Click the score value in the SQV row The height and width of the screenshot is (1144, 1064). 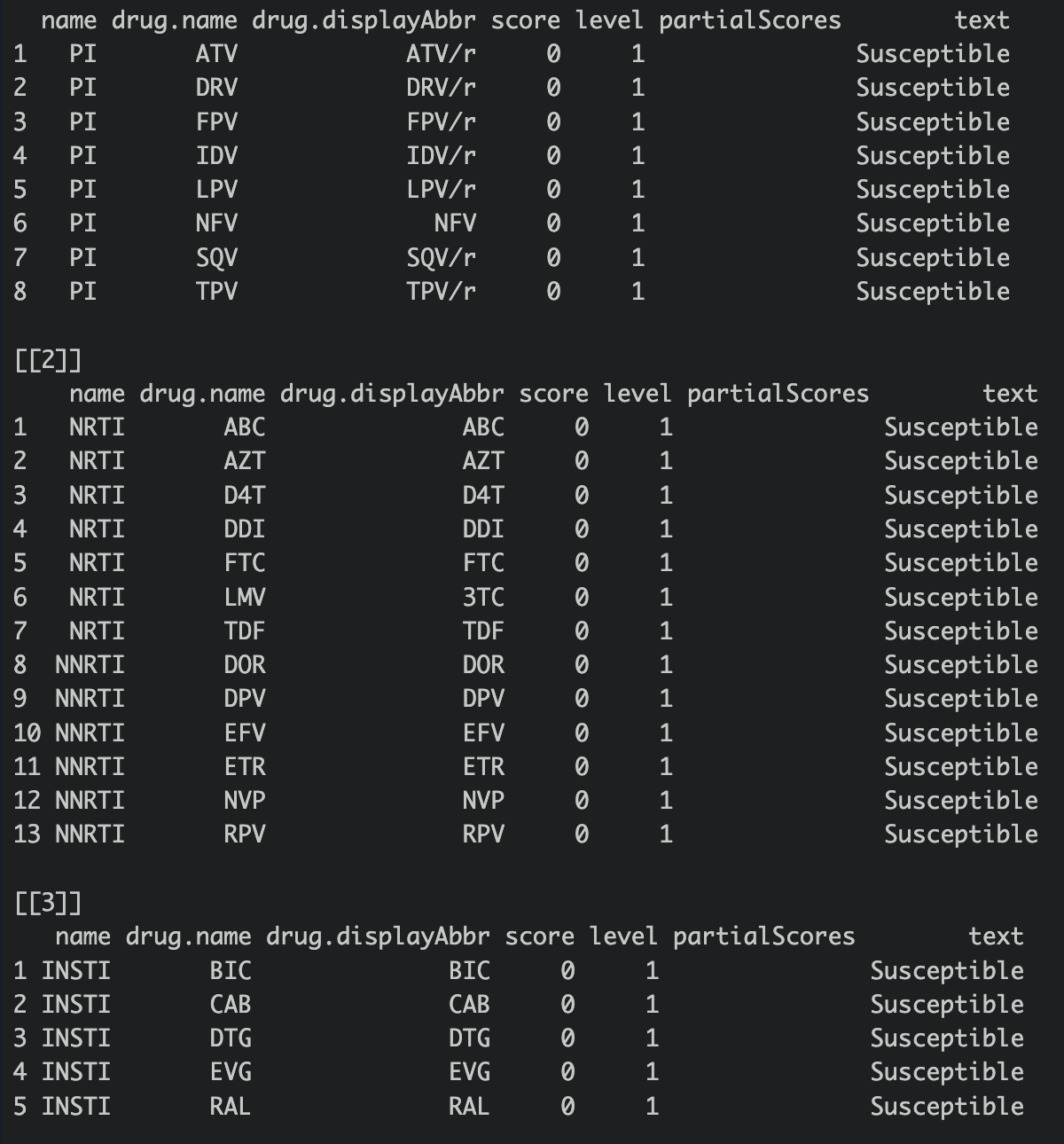click(553, 257)
